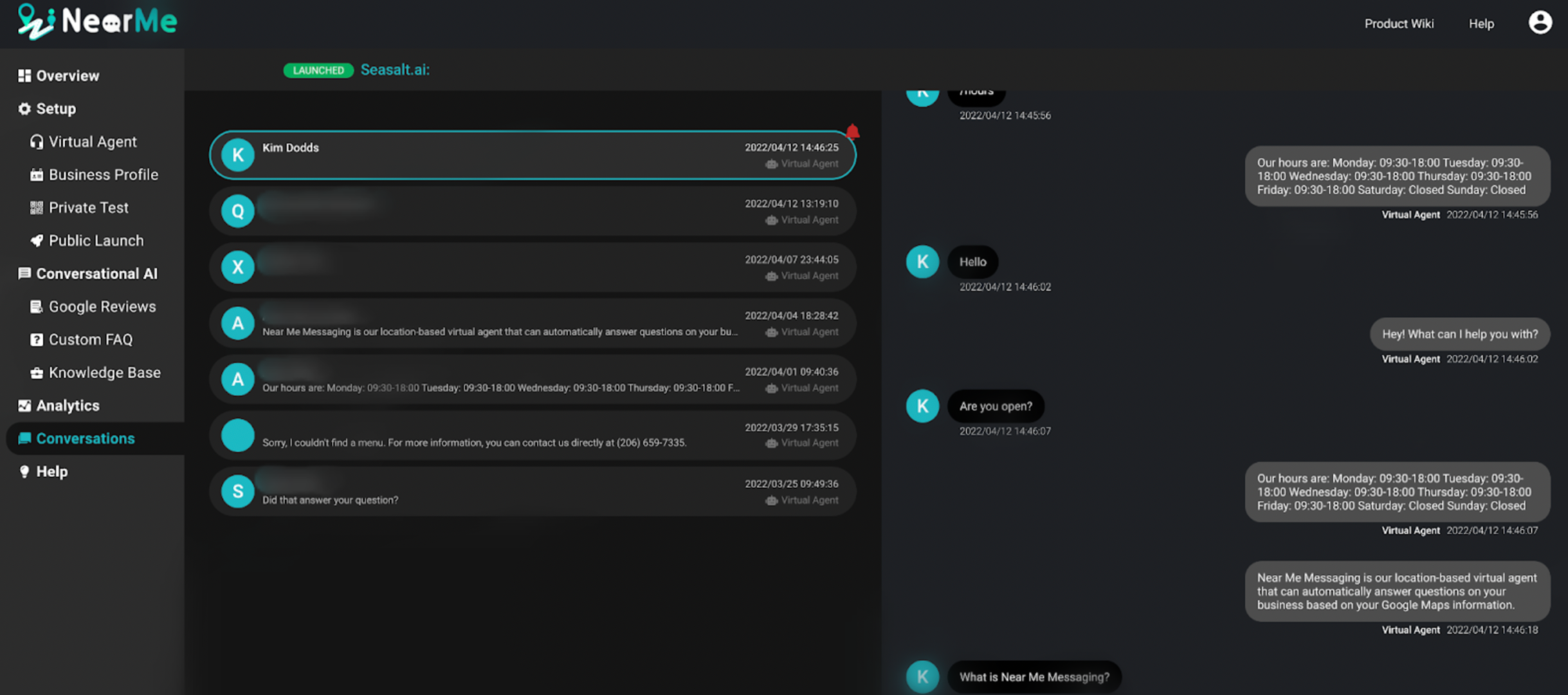
Task: Click the red notification bell on Kim Dodds
Action: (x=852, y=131)
